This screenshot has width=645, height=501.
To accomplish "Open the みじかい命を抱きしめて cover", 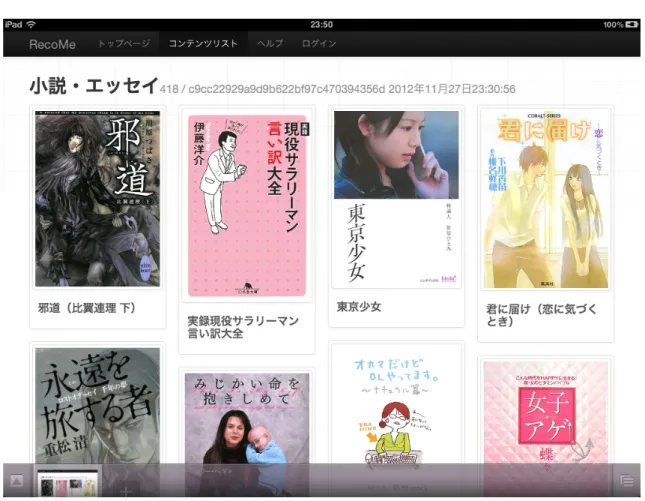I will pyautogui.click(x=247, y=419).
